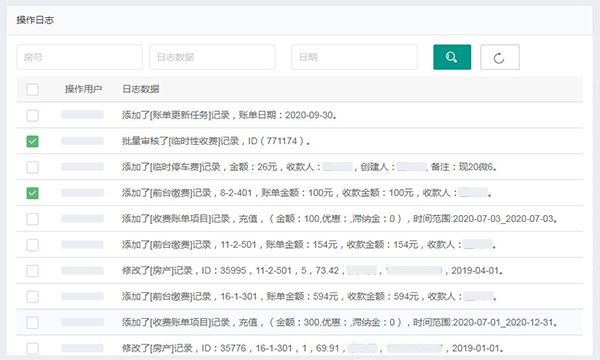The height and width of the screenshot is (360, 600).
Task: Uncheck the 8-2-401 前台缴费 row checkbox
Action: coord(33,193)
